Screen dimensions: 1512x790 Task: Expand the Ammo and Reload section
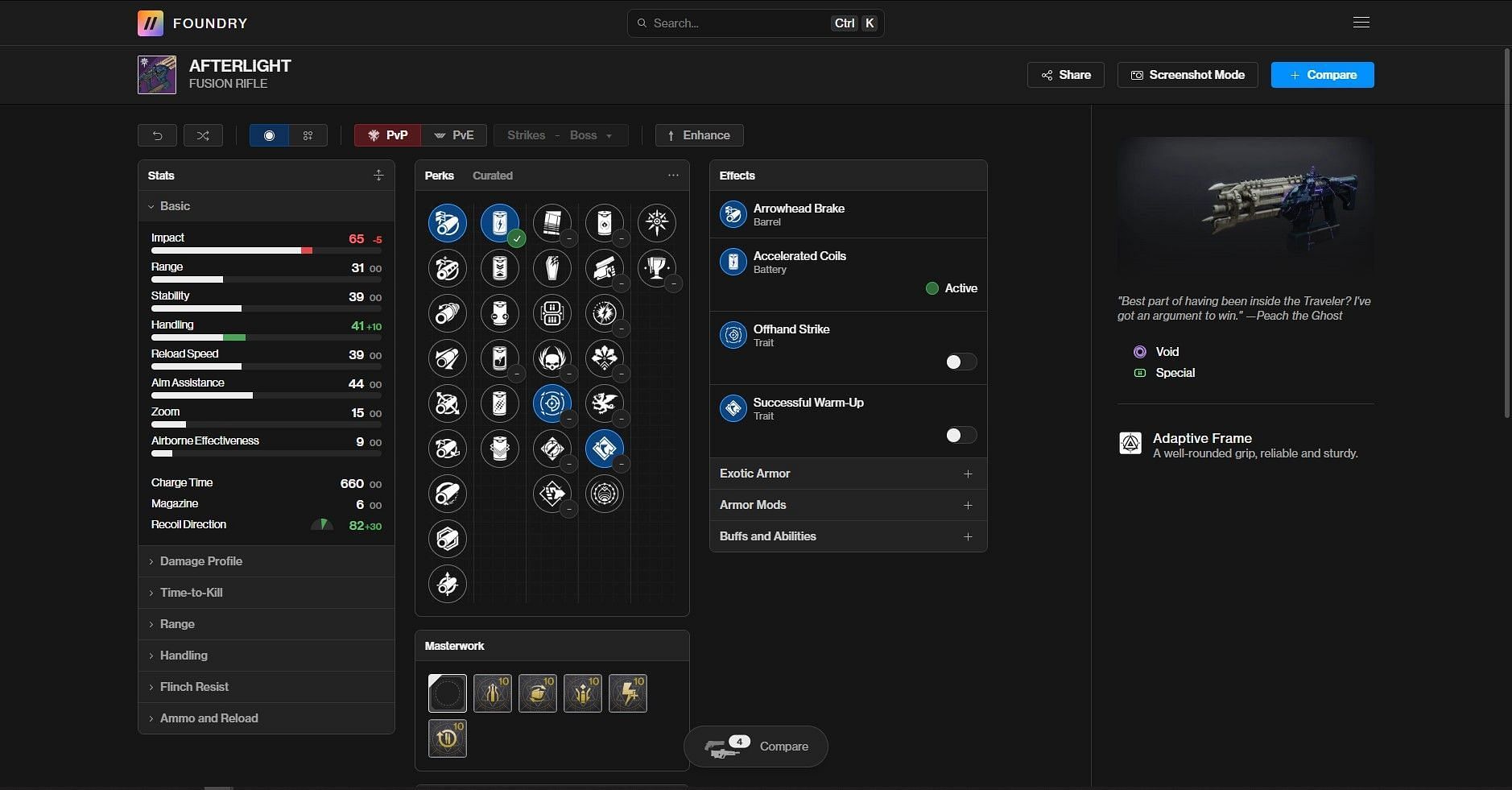pyautogui.click(x=266, y=718)
